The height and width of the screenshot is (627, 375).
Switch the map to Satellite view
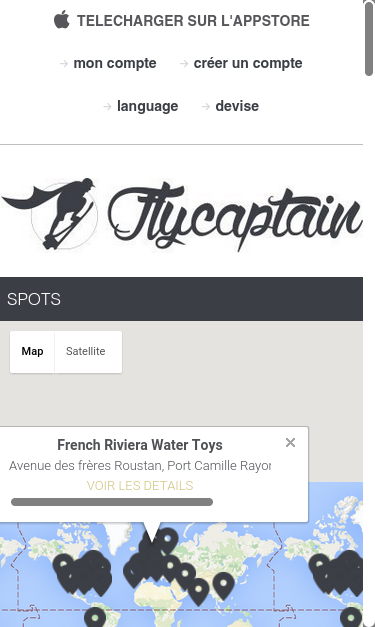pos(86,351)
